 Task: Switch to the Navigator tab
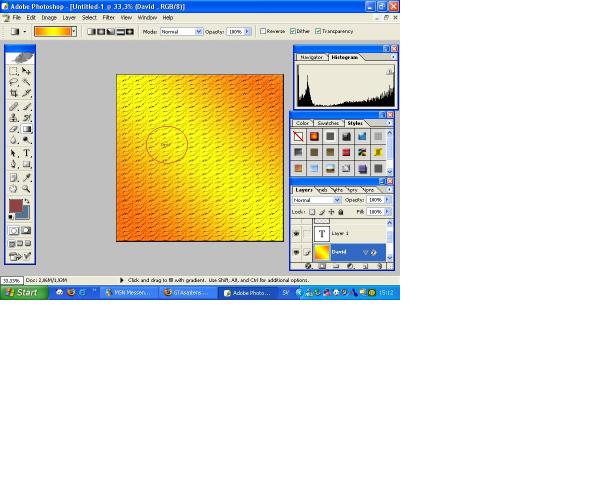312,57
